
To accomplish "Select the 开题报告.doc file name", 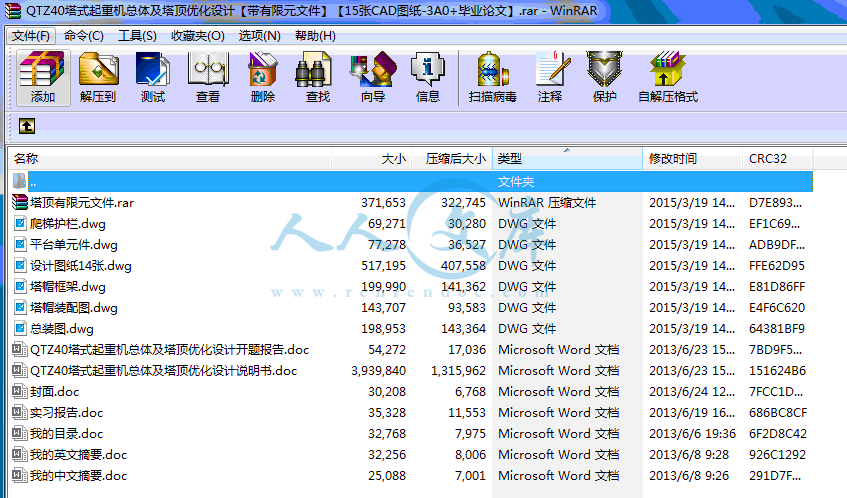I will [x=170, y=350].
